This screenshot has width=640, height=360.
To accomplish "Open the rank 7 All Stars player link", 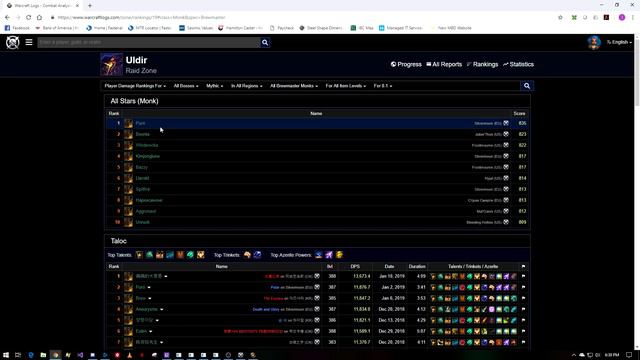I will [143, 189].
